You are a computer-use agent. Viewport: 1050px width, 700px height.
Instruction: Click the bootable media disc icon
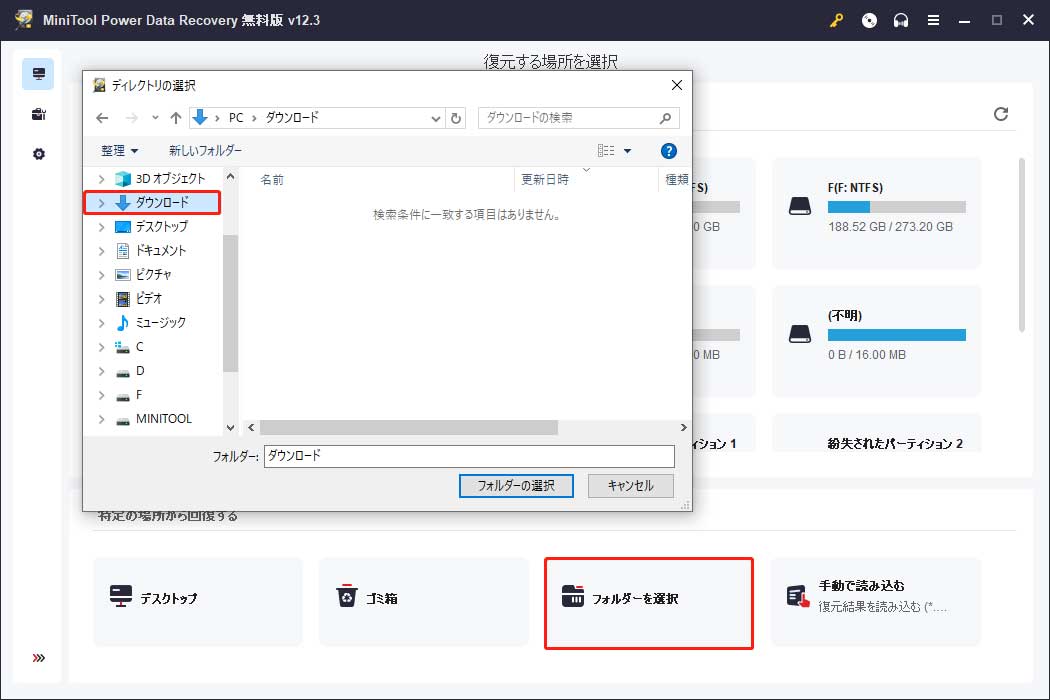[x=869, y=20]
